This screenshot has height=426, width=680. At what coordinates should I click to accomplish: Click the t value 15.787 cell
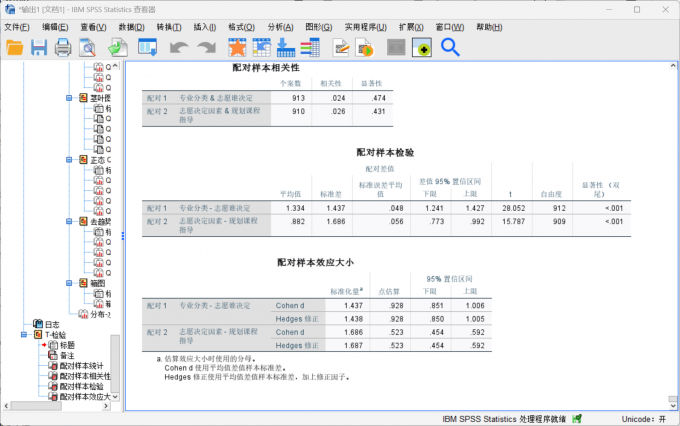point(512,225)
